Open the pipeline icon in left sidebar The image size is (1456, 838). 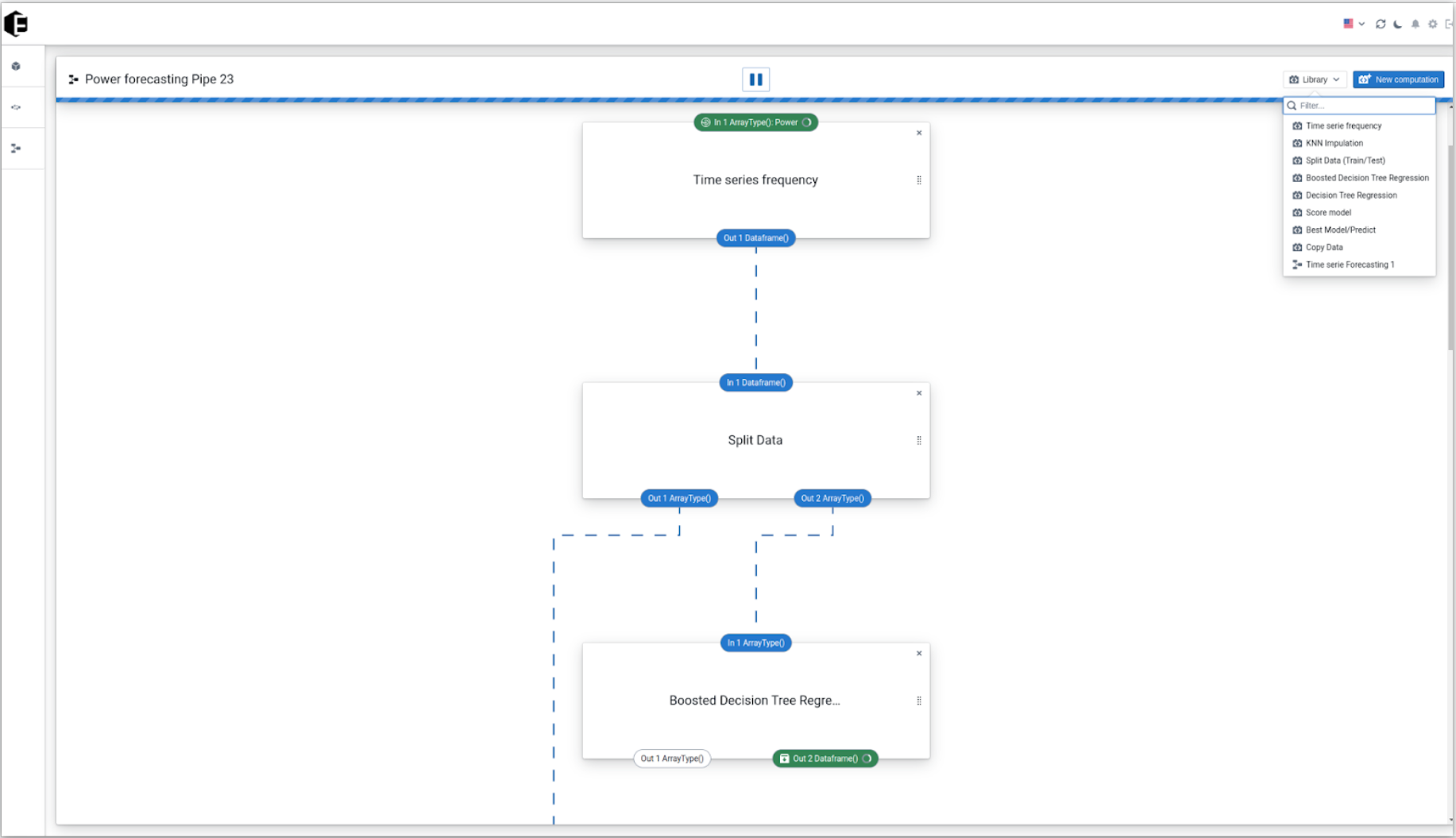click(x=16, y=149)
